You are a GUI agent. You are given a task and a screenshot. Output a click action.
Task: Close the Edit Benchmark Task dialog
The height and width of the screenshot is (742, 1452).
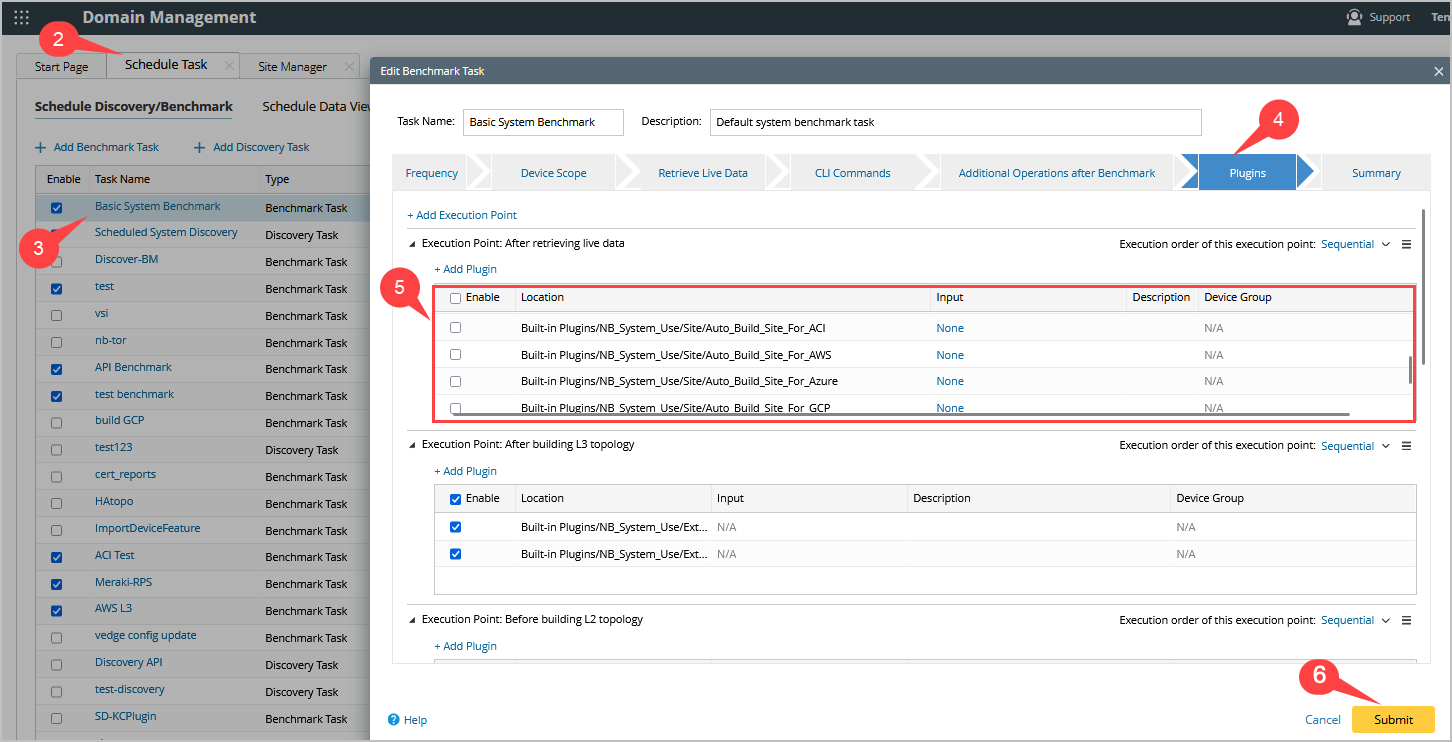pyautogui.click(x=1438, y=71)
